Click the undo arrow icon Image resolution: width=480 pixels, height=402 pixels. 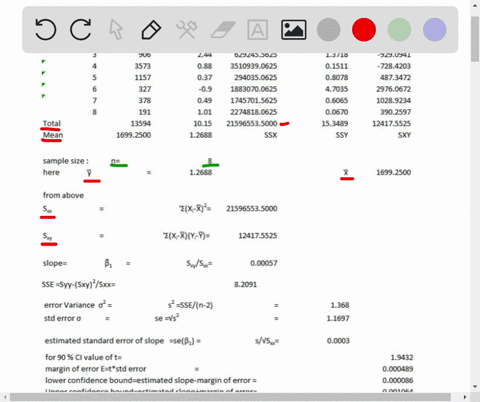click(46, 30)
